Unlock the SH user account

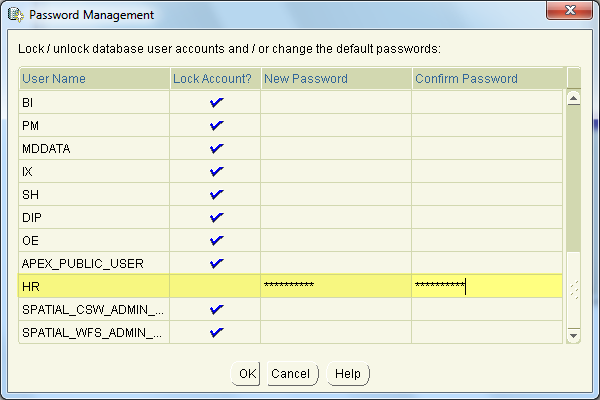(x=217, y=194)
